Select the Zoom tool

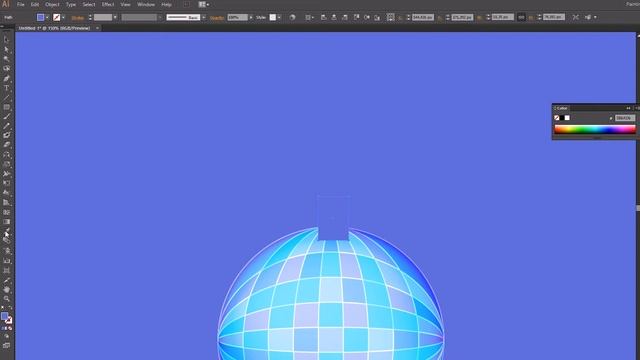6,299
